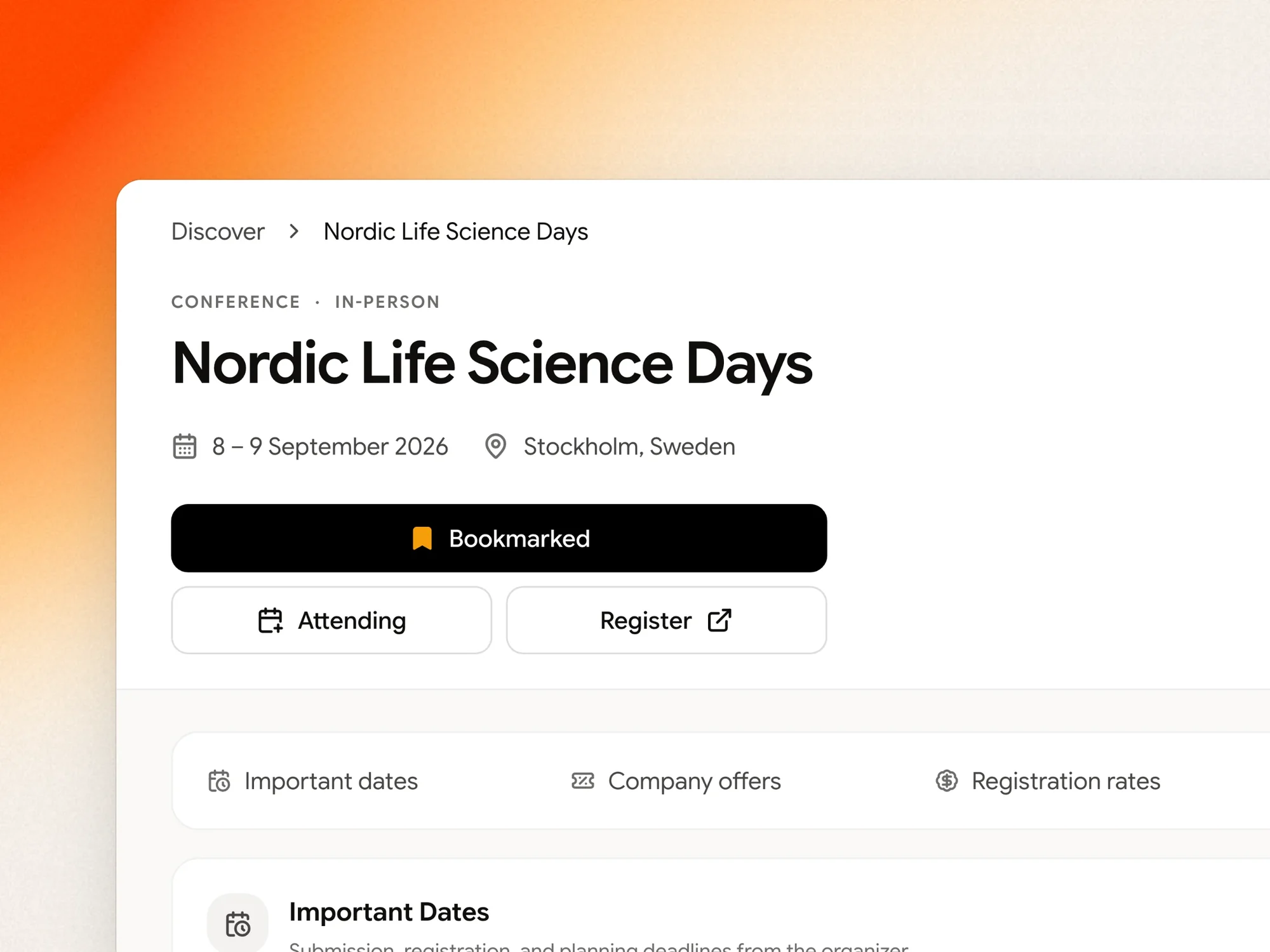Image resolution: width=1270 pixels, height=952 pixels.
Task: Click the 8 – 9 September 2026 date
Action: pyautogui.click(x=330, y=446)
